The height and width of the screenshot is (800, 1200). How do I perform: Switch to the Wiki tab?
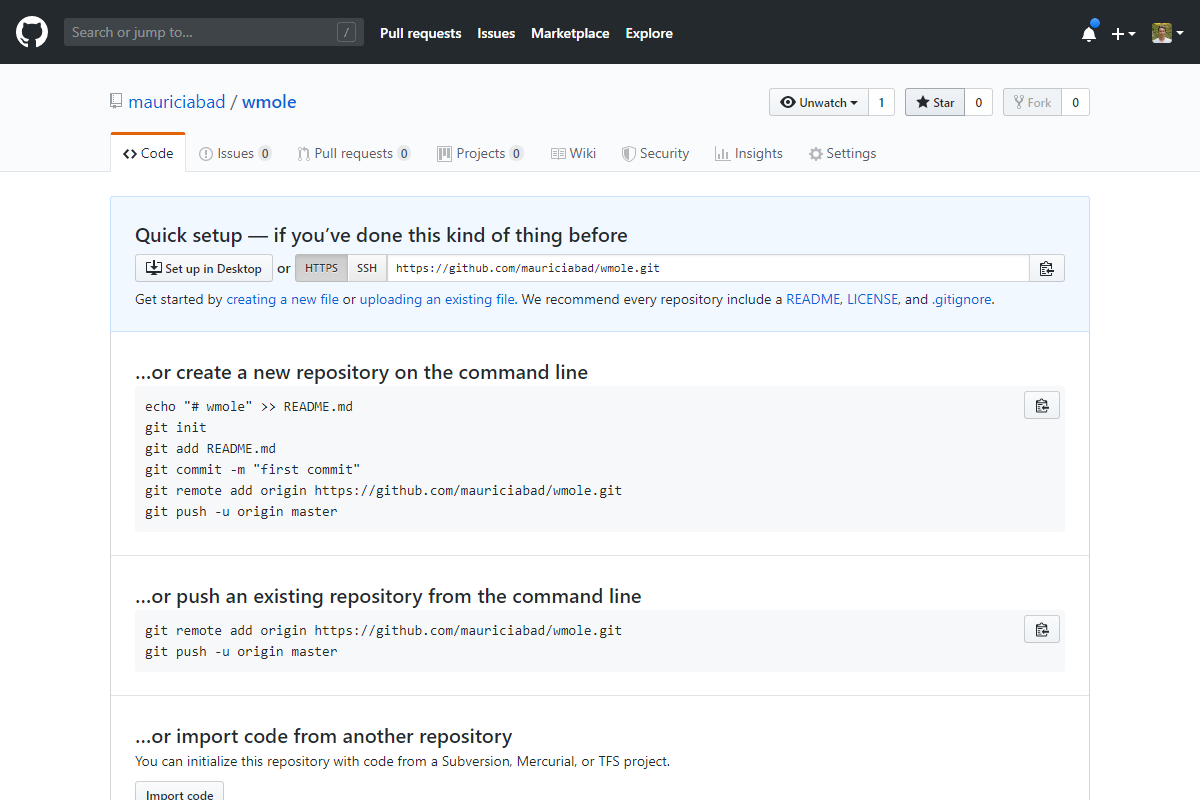coord(573,153)
